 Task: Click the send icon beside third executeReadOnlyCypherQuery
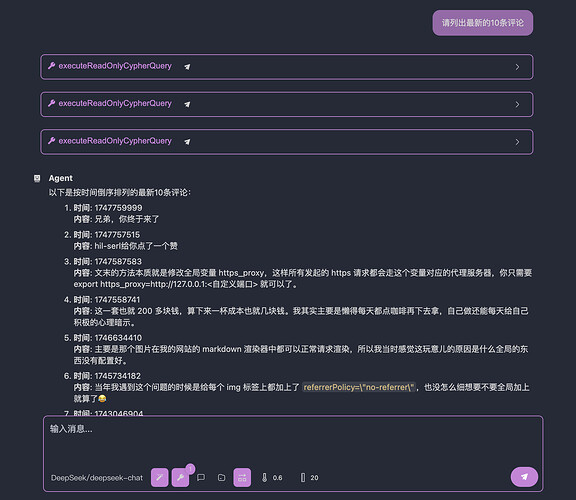point(187,142)
